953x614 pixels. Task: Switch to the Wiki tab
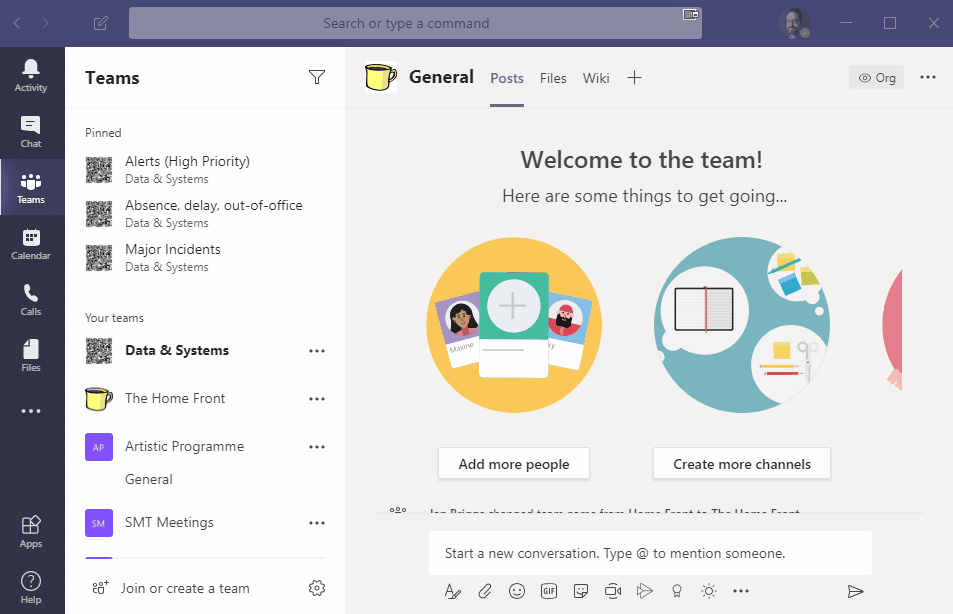[x=596, y=77]
